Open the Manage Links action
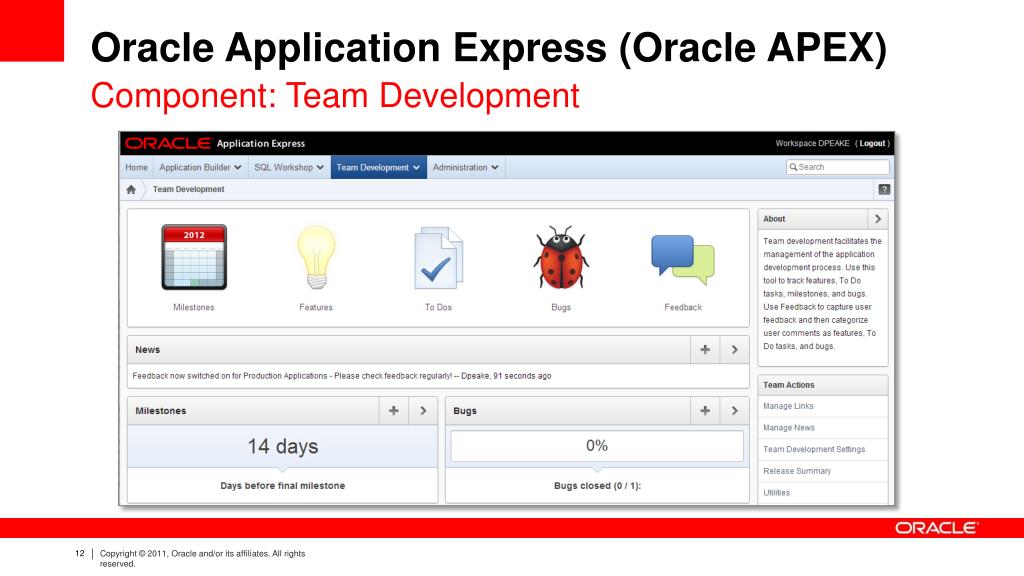This screenshot has height=576, width=1024. [788, 406]
